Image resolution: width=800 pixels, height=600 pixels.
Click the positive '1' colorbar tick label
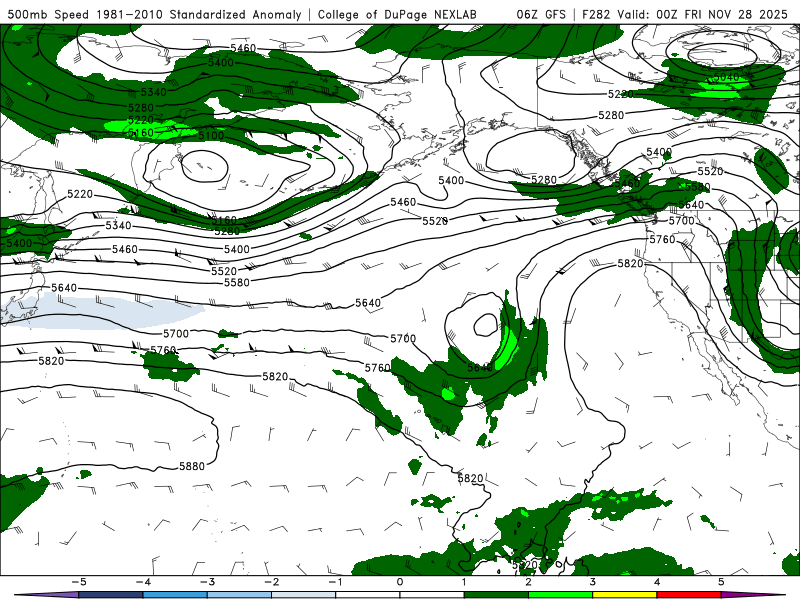tap(464, 582)
